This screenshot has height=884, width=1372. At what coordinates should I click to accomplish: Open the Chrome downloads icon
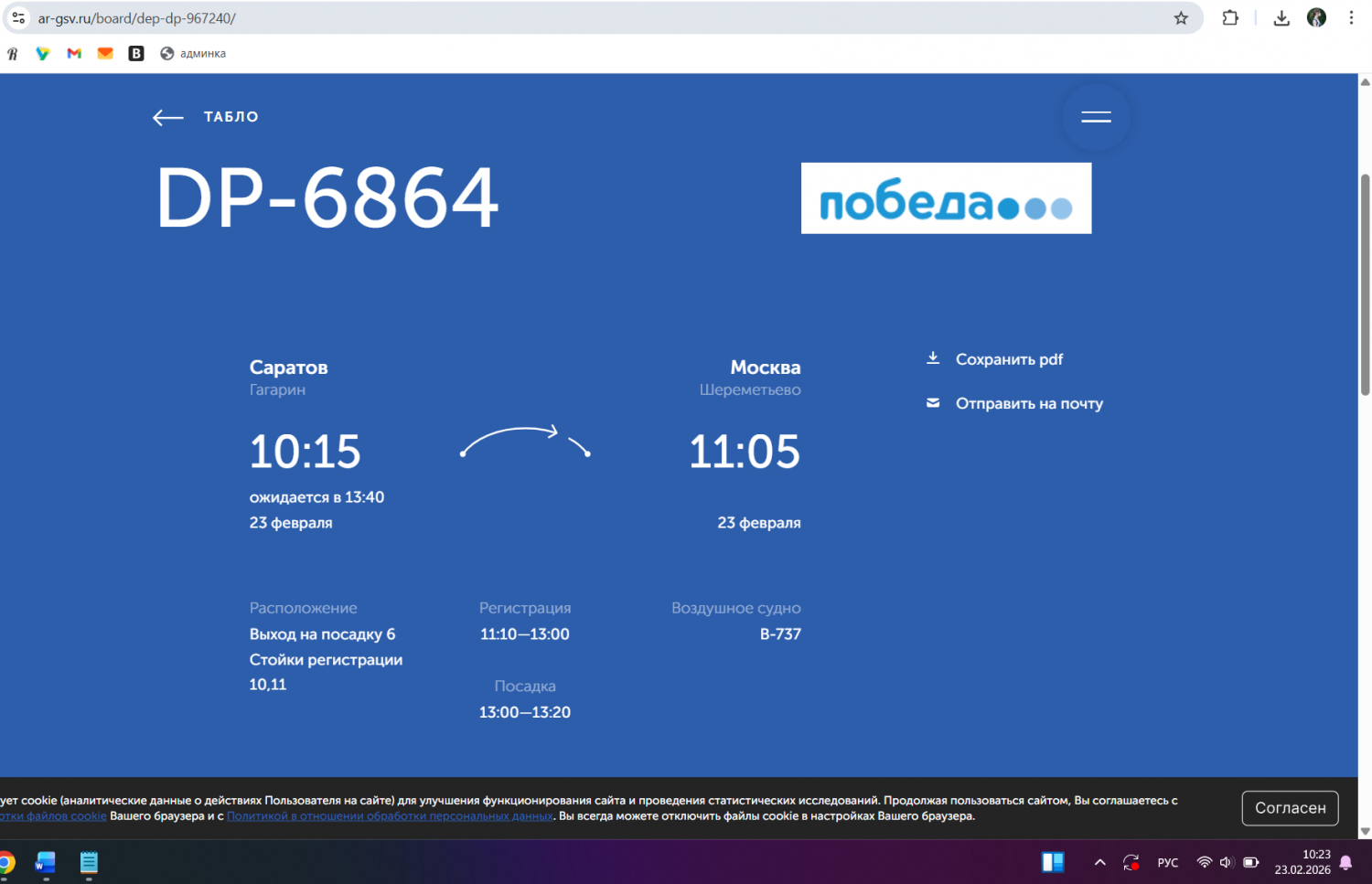pyautogui.click(x=1281, y=18)
